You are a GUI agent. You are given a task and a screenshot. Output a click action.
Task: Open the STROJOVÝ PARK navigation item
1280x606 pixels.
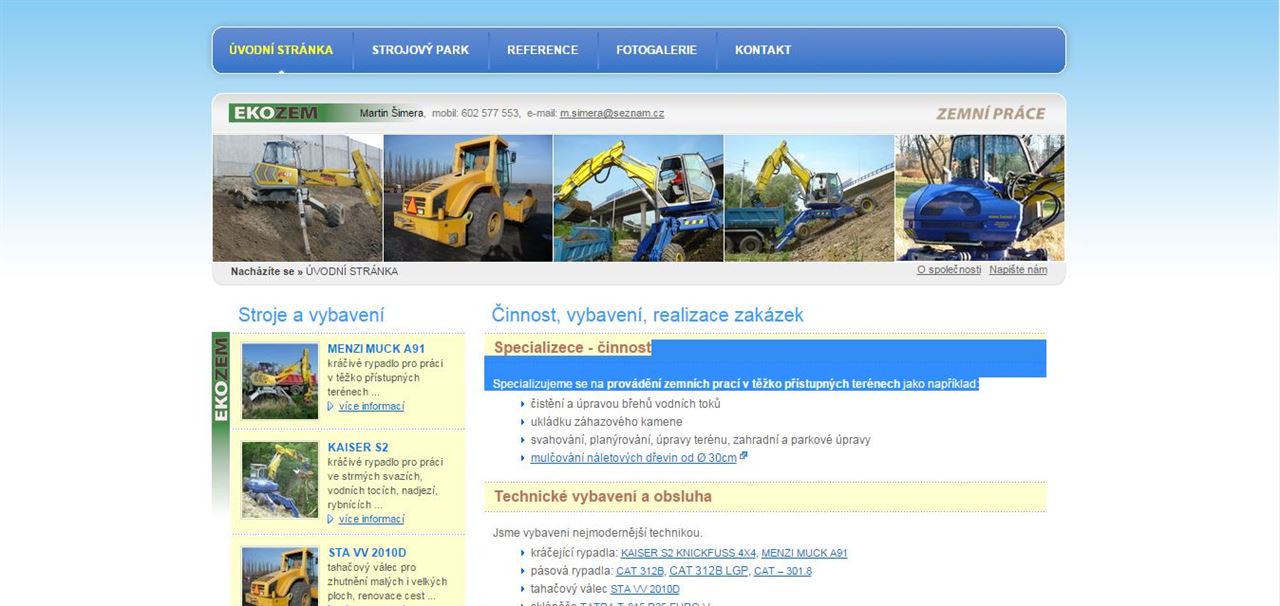click(420, 50)
